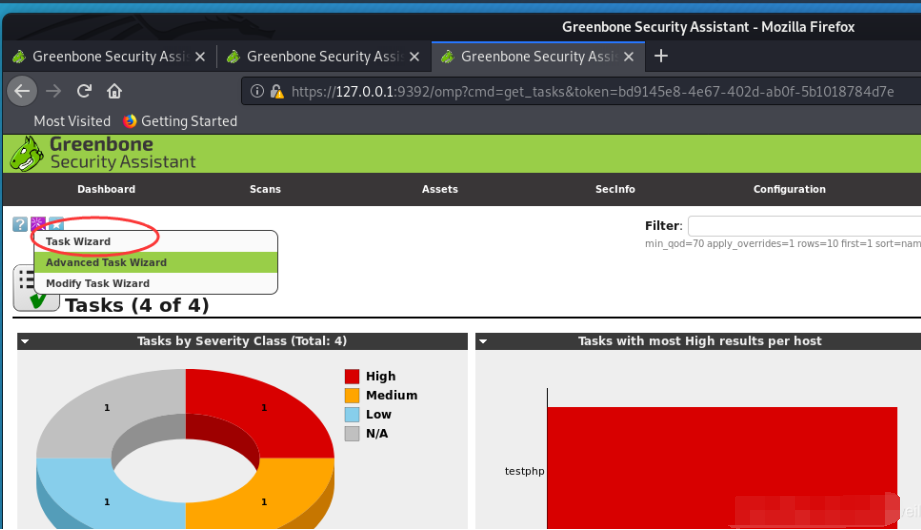921x530 pixels.
Task: Open a new tab with the plus icon
Action: pos(661,56)
